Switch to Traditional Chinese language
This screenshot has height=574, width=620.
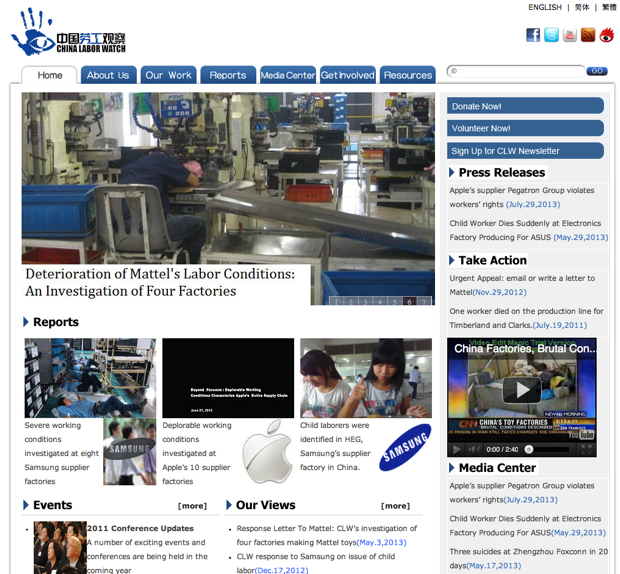pos(609,7)
